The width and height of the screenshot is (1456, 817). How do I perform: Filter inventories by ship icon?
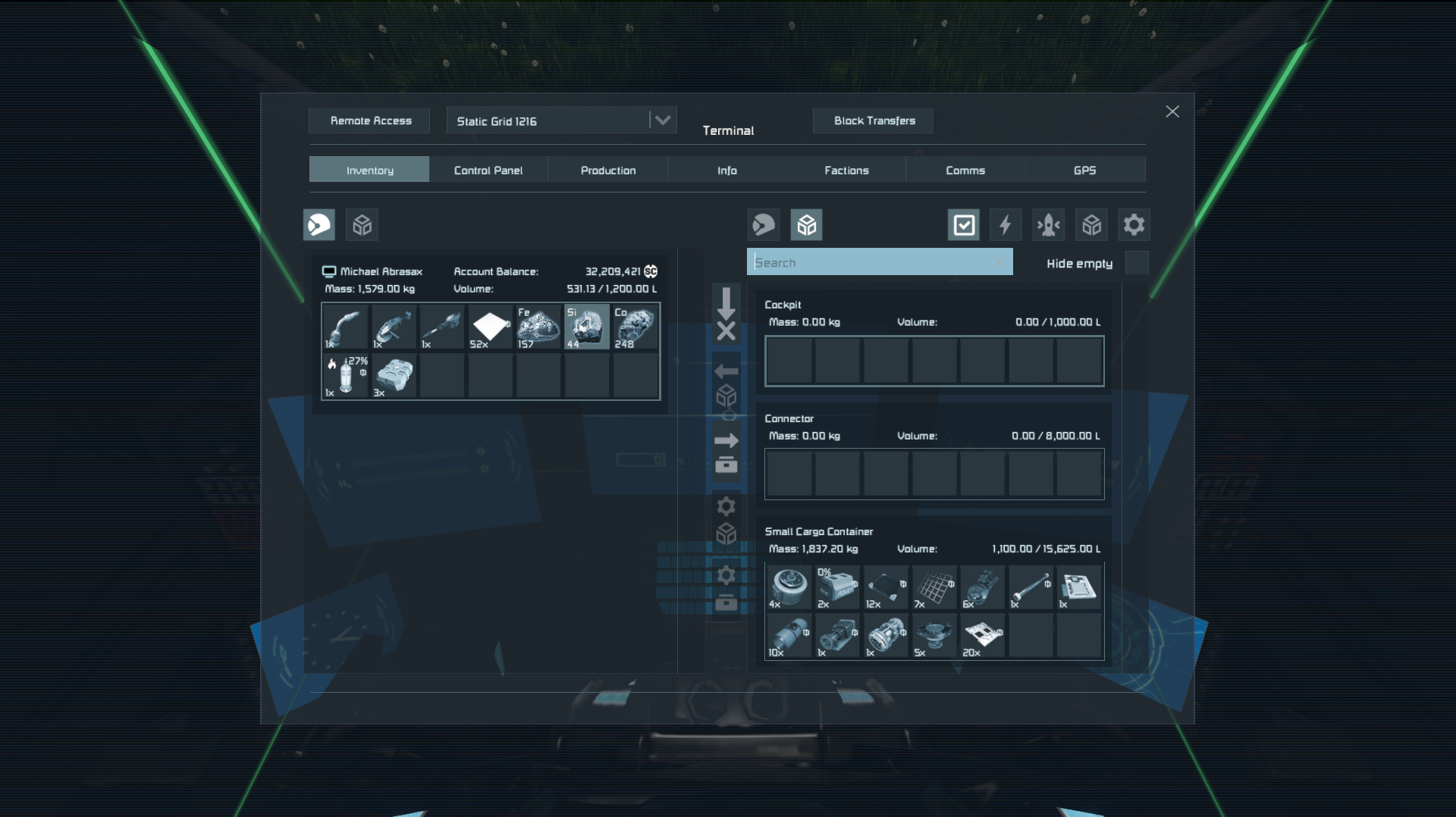click(x=1049, y=225)
